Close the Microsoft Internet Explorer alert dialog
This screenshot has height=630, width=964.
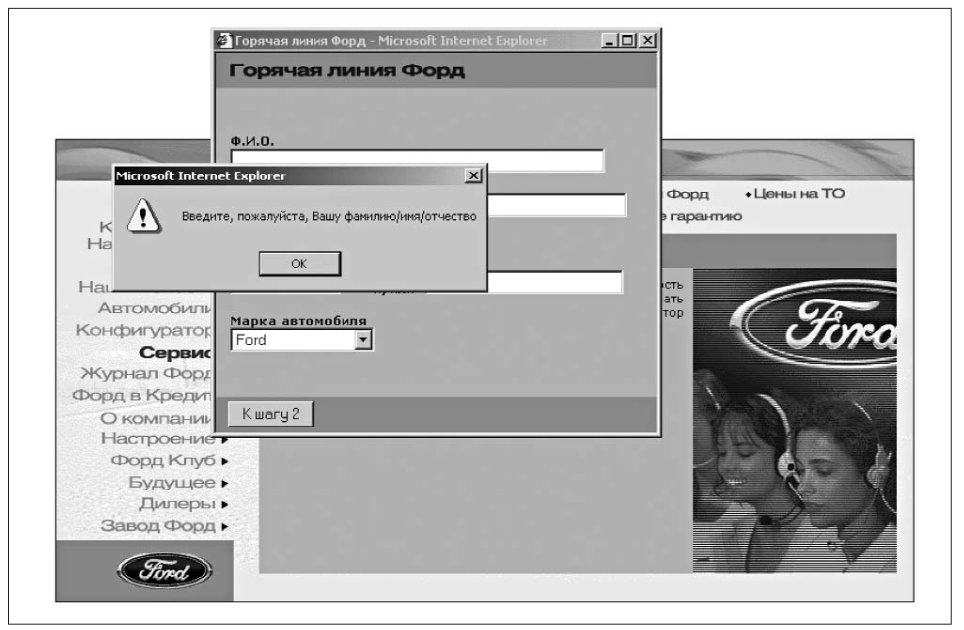(473, 176)
